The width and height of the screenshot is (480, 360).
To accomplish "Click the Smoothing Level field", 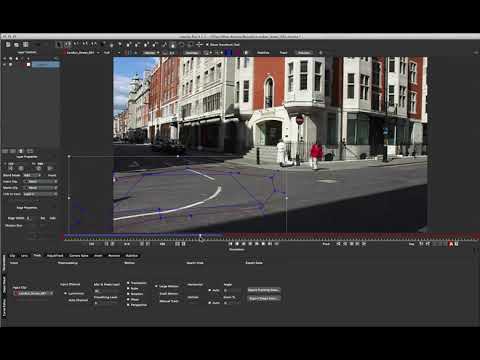I will pos(106,303).
